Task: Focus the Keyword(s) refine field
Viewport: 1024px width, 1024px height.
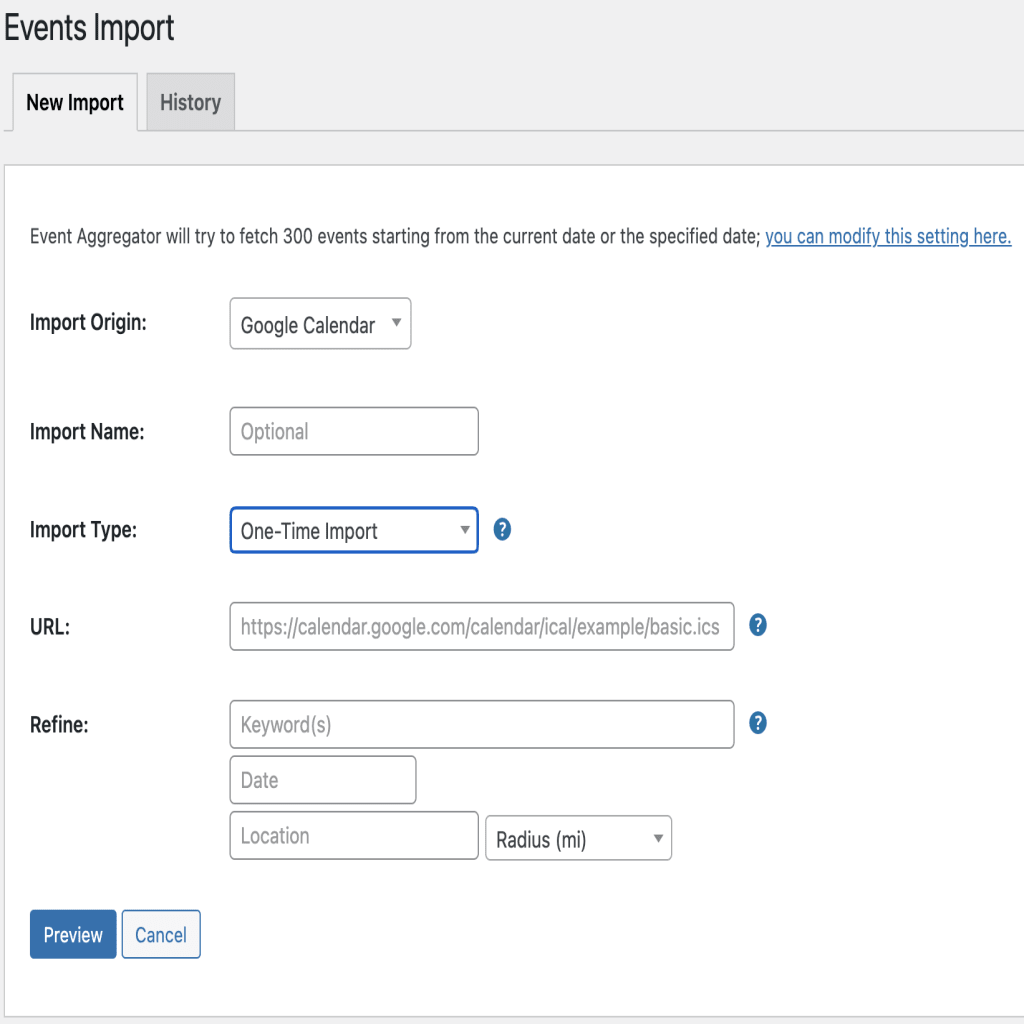Action: pyautogui.click(x=482, y=724)
